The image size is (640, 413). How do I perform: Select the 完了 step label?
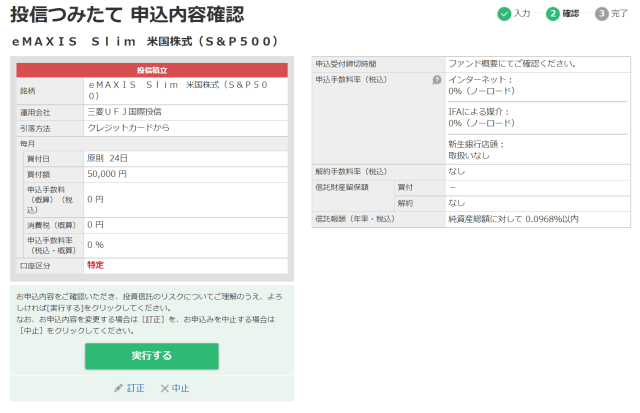coord(619,13)
